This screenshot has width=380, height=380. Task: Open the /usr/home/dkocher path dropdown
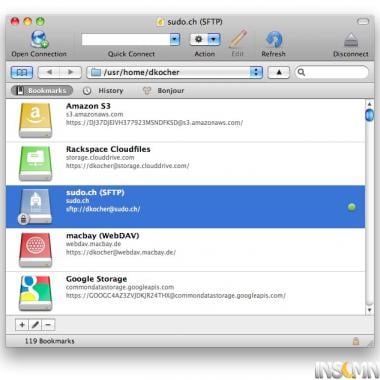point(175,72)
